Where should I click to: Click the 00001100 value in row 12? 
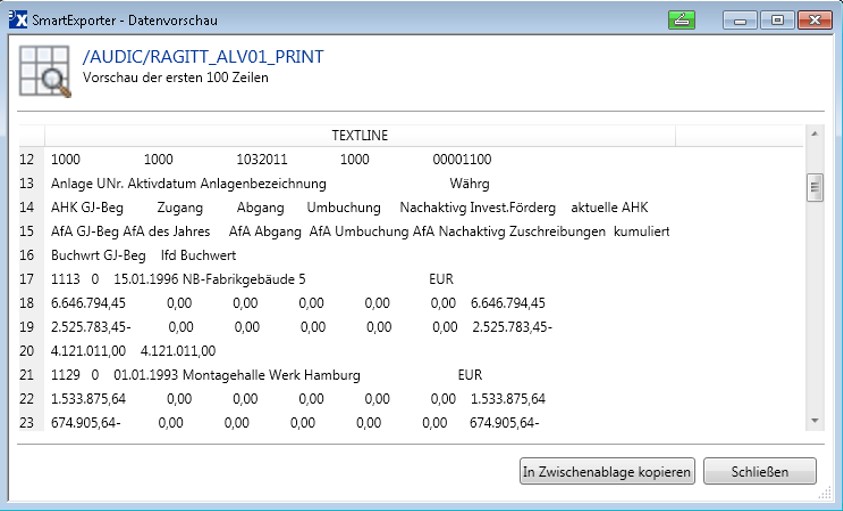point(462,160)
